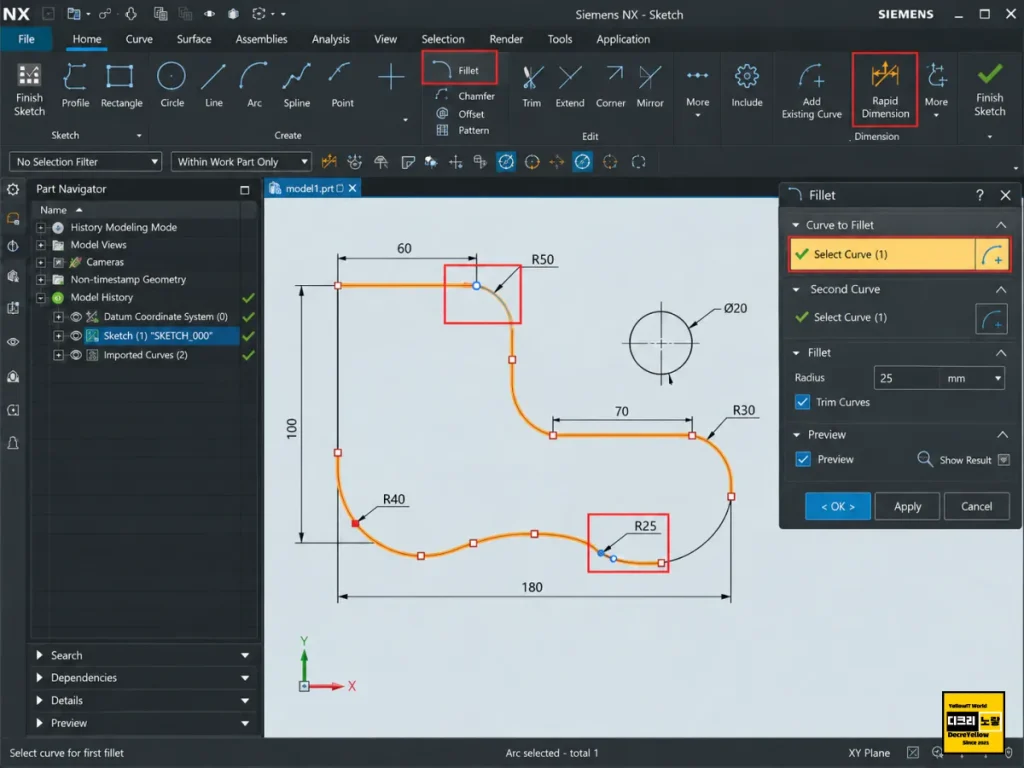Start Rapid Dimension

point(885,89)
